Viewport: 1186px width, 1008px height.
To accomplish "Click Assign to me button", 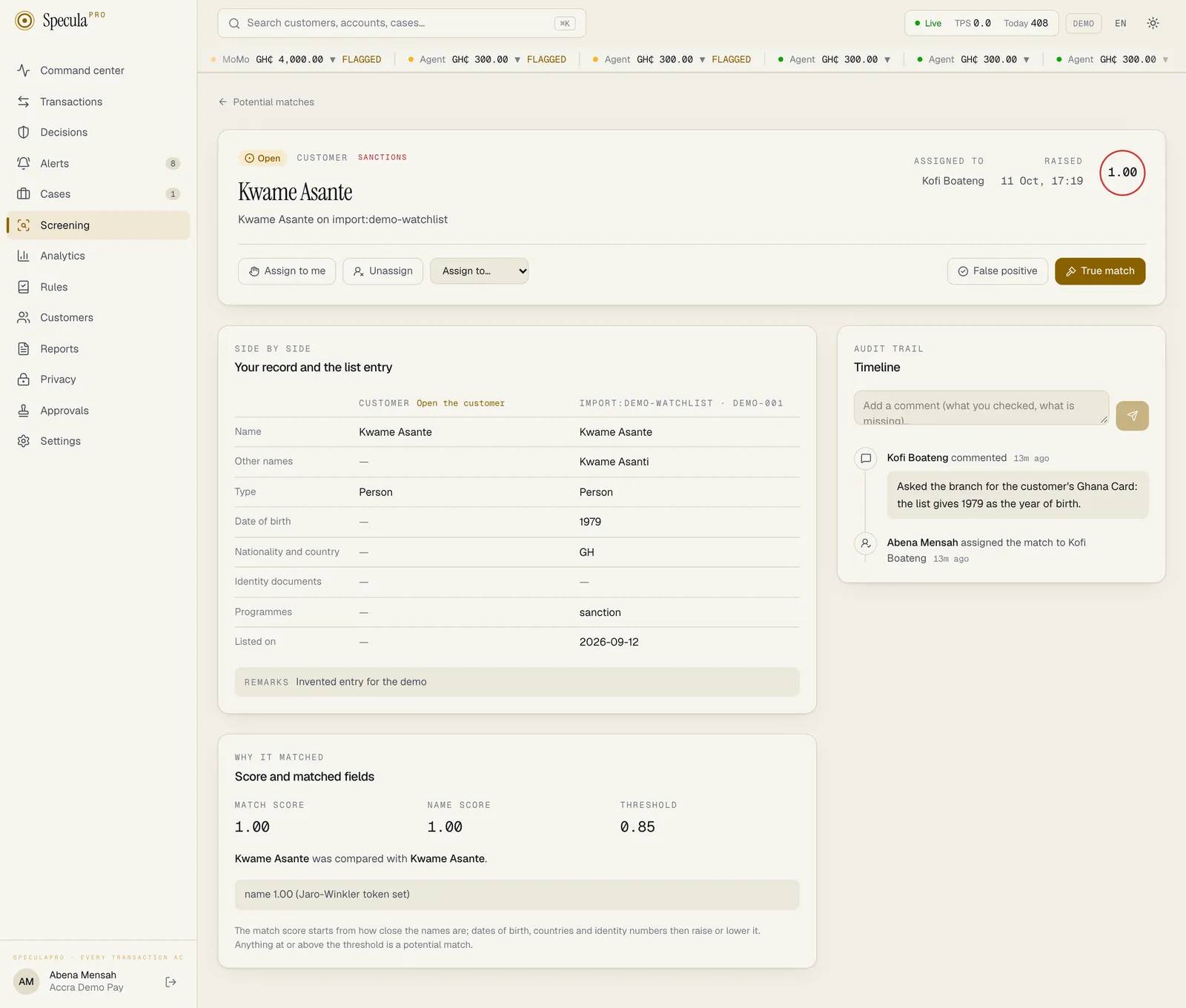I will (x=287, y=271).
